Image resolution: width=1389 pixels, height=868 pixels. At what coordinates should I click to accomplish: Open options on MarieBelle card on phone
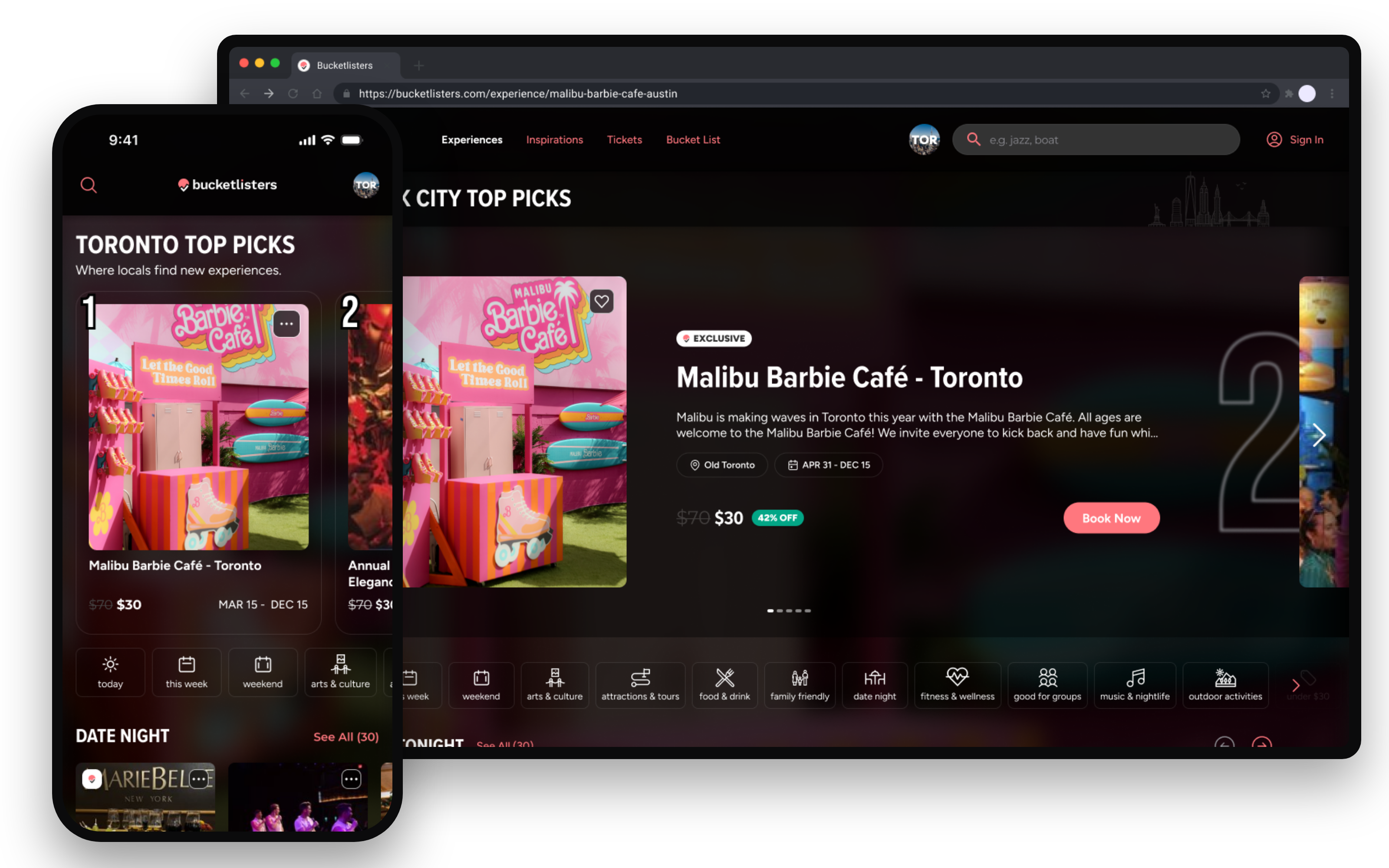(x=199, y=779)
